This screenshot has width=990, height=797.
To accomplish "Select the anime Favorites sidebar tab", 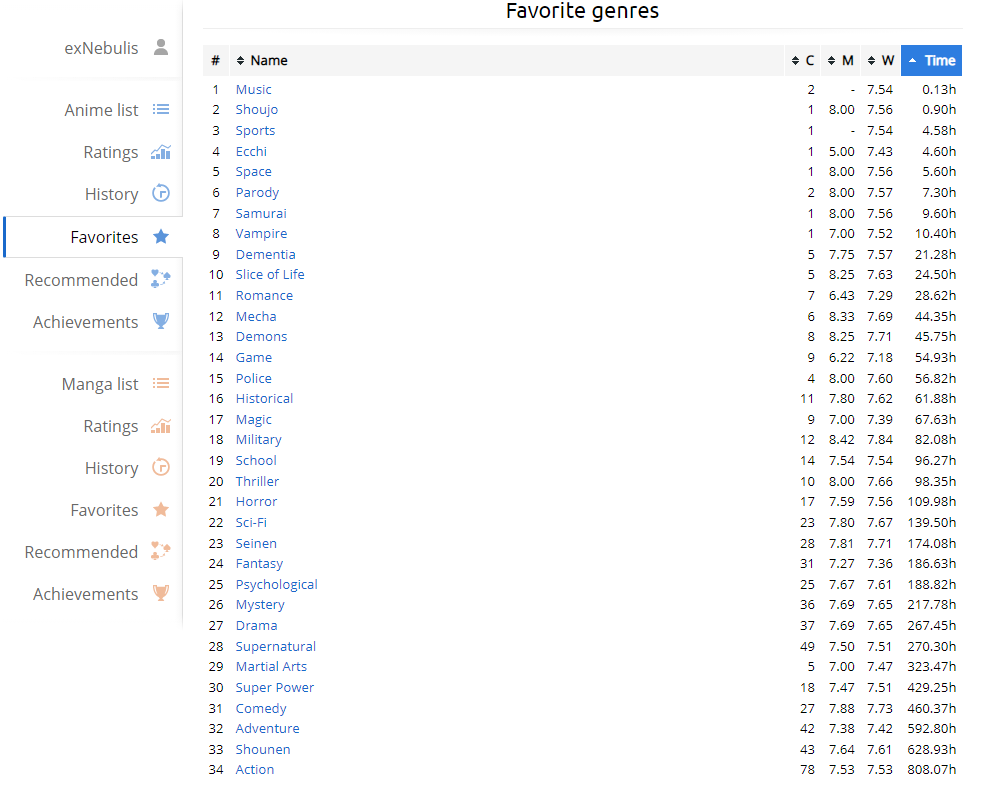I will 104,237.
